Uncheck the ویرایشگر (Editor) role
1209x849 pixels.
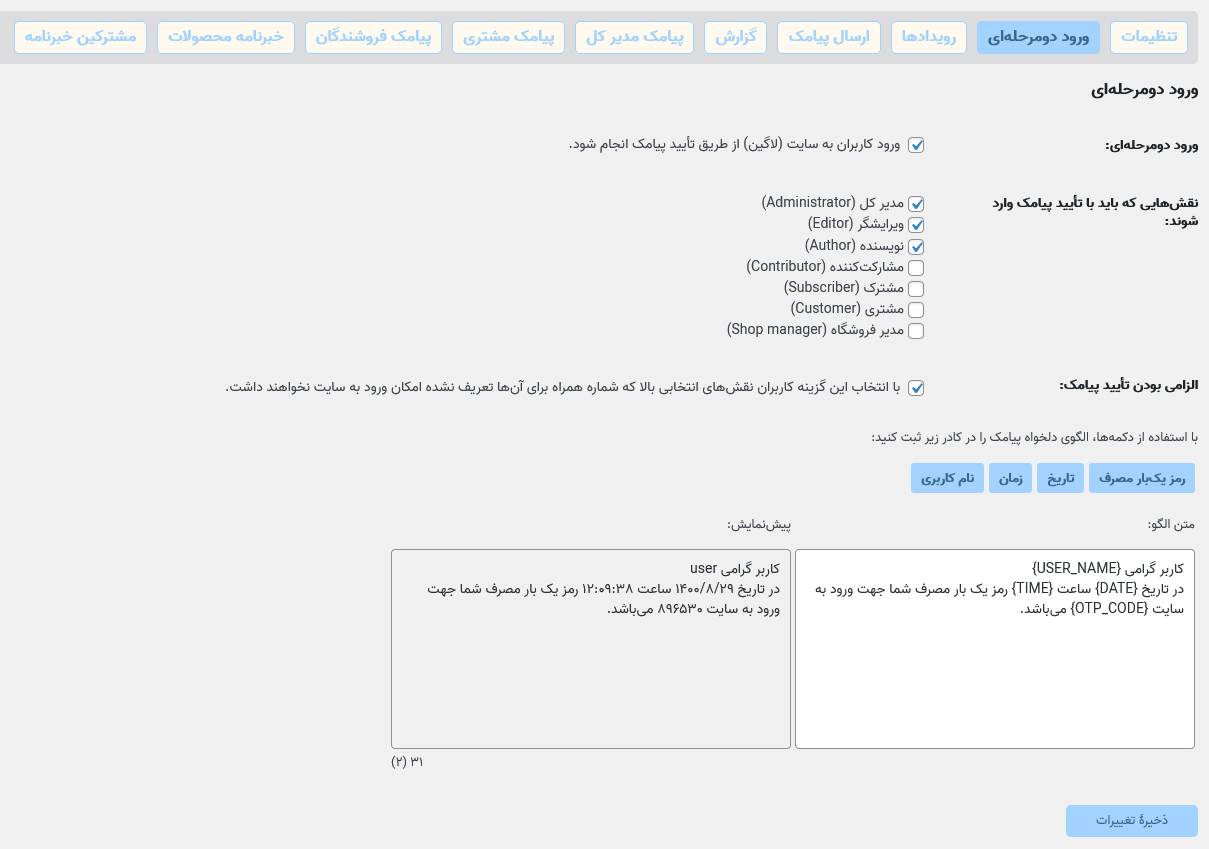pos(916,225)
